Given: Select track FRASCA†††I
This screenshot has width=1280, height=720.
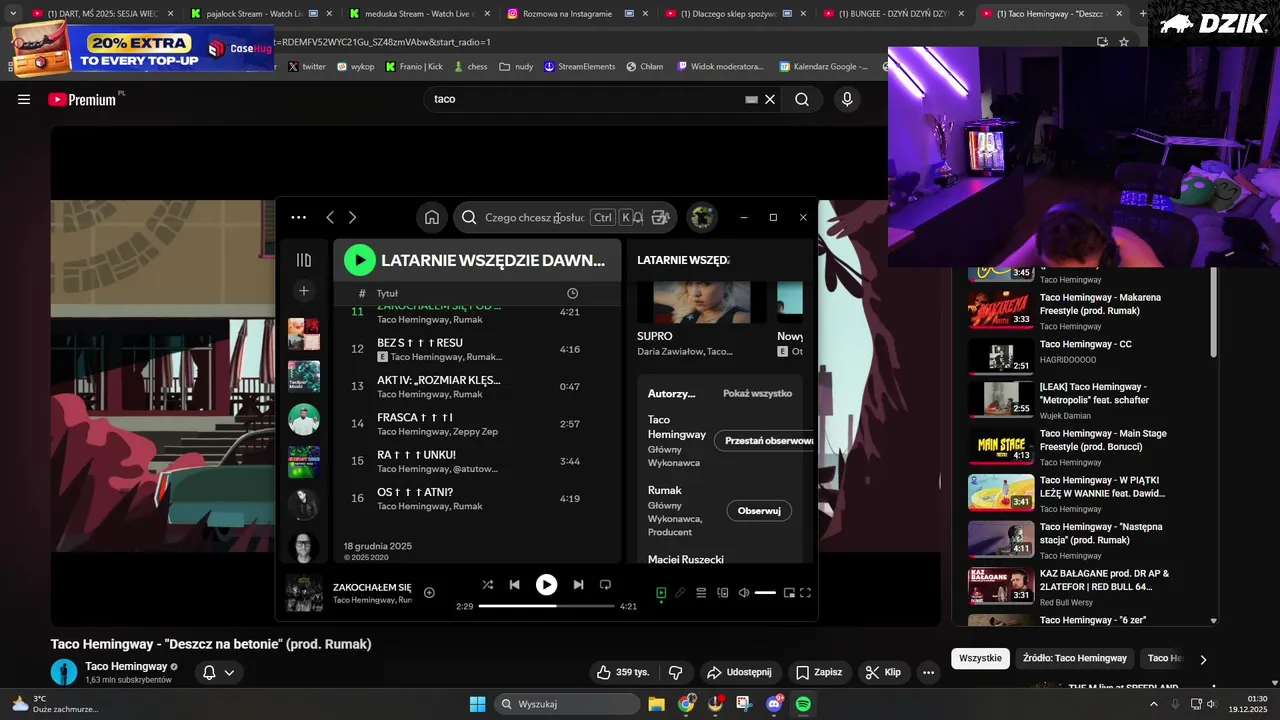Looking at the screenshot, I should [477, 424].
